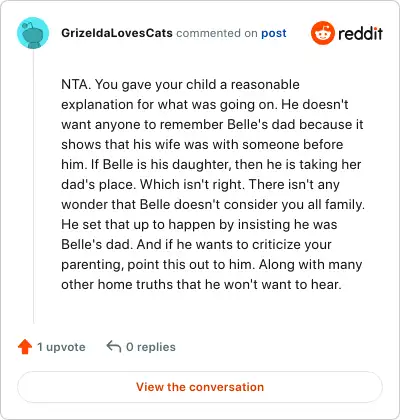Viewport: 400px width, 420px height.
Task: Click the 'commented on' text in the header
Action: [217, 33]
